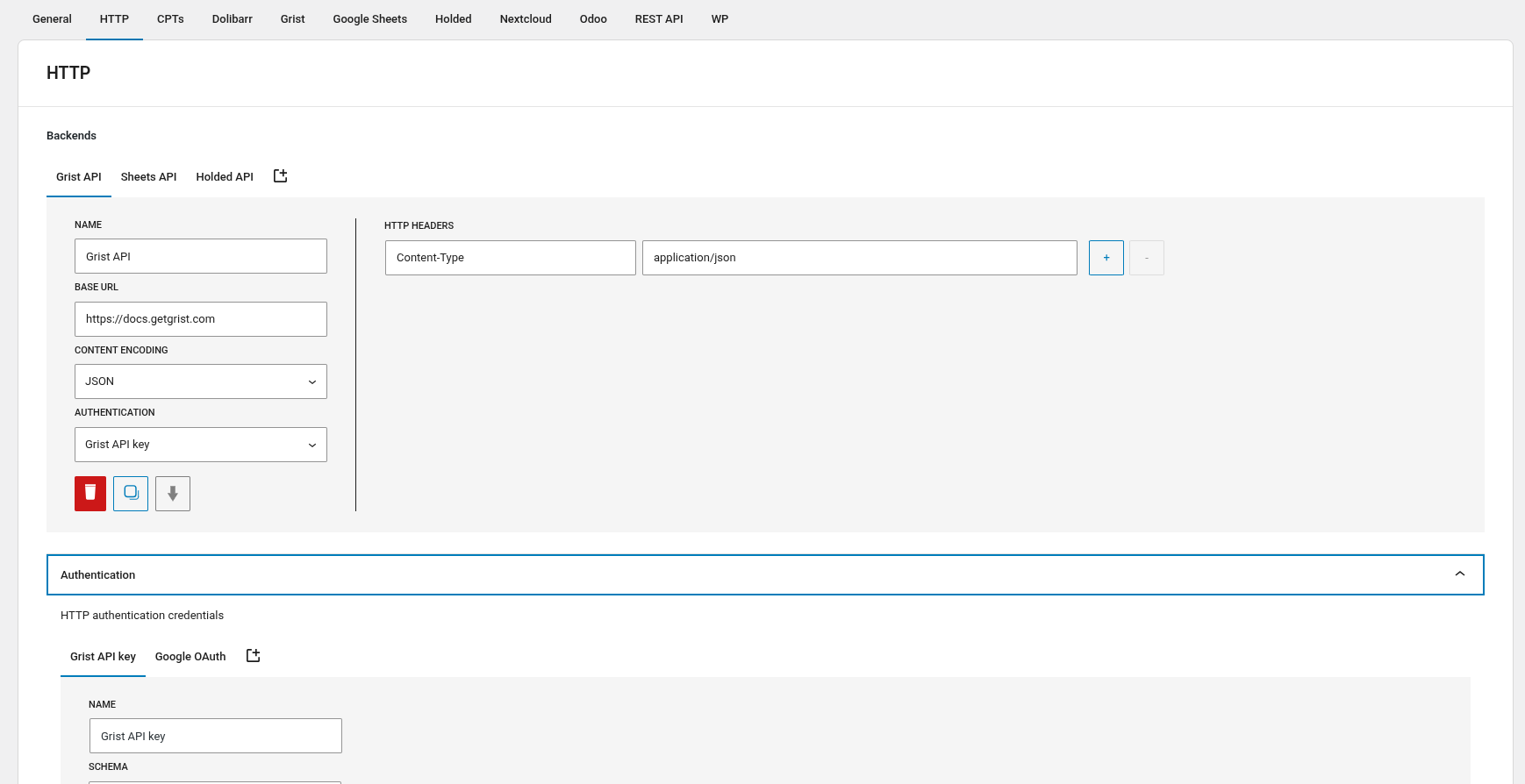The image size is (1525, 784).
Task: Open the Authentication dropdown in backend
Action: (201, 445)
